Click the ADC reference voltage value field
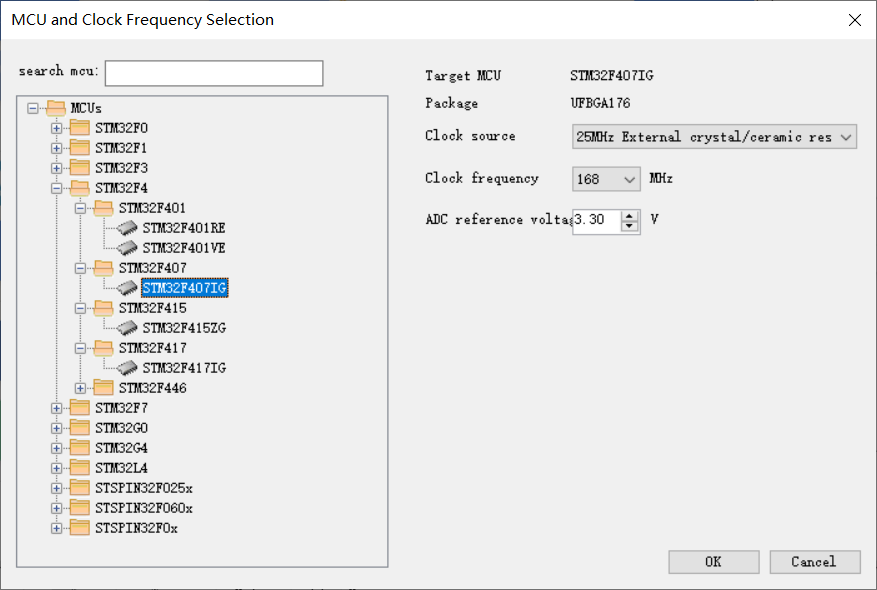Image resolution: width=877 pixels, height=590 pixels. [x=597, y=220]
